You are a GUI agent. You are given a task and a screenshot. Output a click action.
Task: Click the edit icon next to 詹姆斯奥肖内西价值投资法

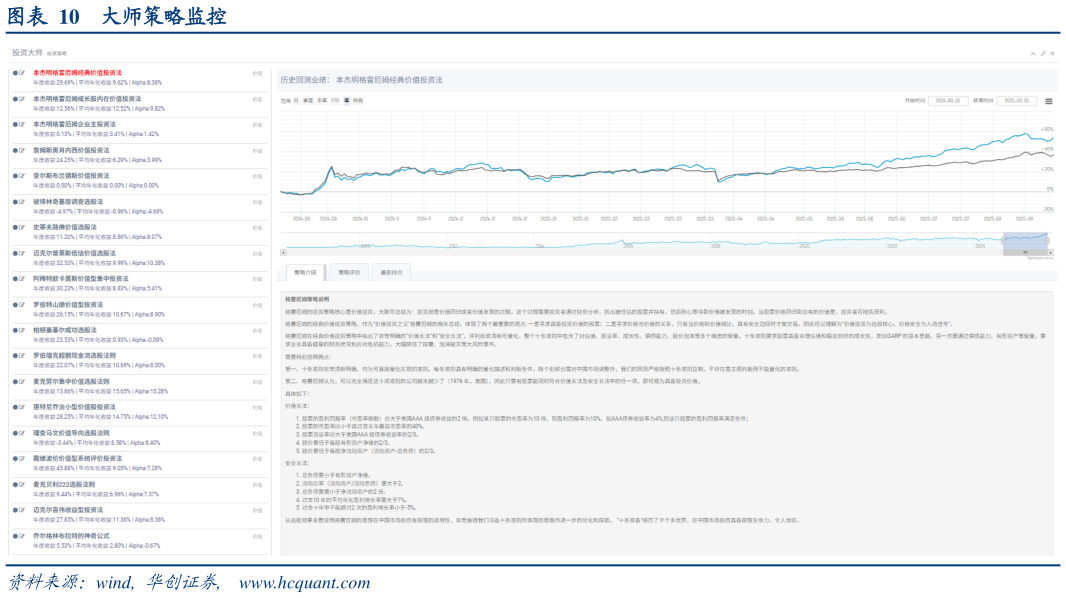22,148
